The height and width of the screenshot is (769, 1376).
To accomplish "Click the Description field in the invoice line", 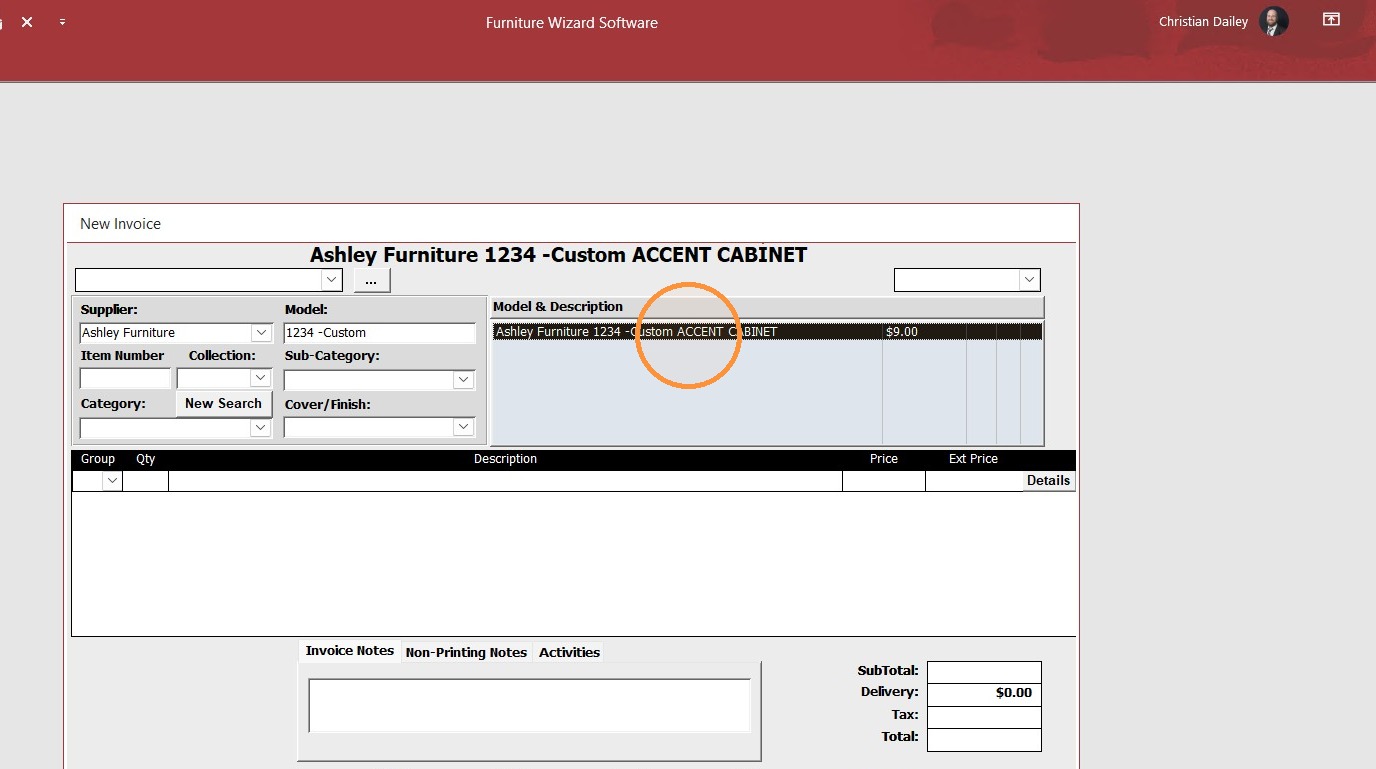I will point(505,481).
